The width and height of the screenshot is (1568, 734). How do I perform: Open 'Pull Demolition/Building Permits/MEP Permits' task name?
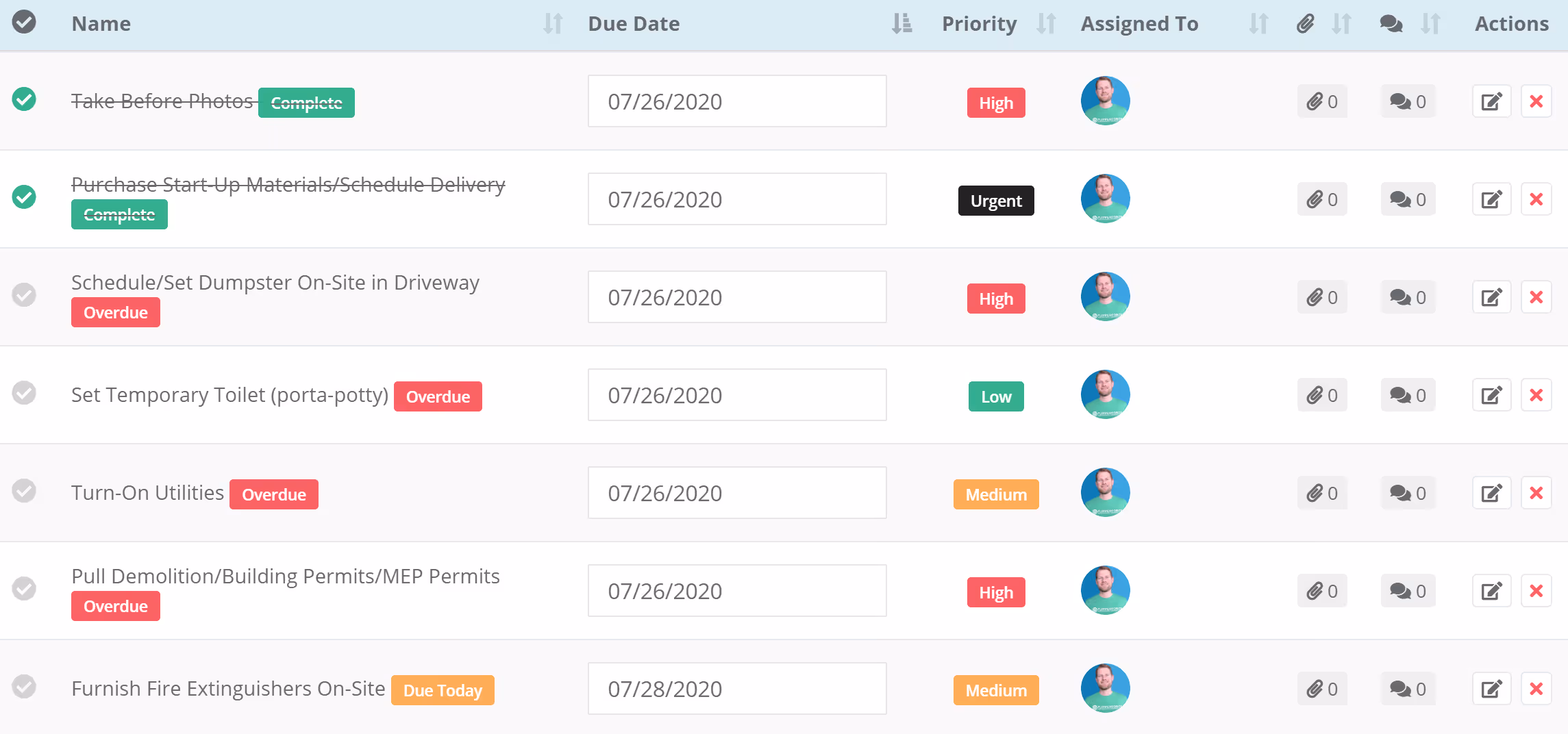(286, 576)
